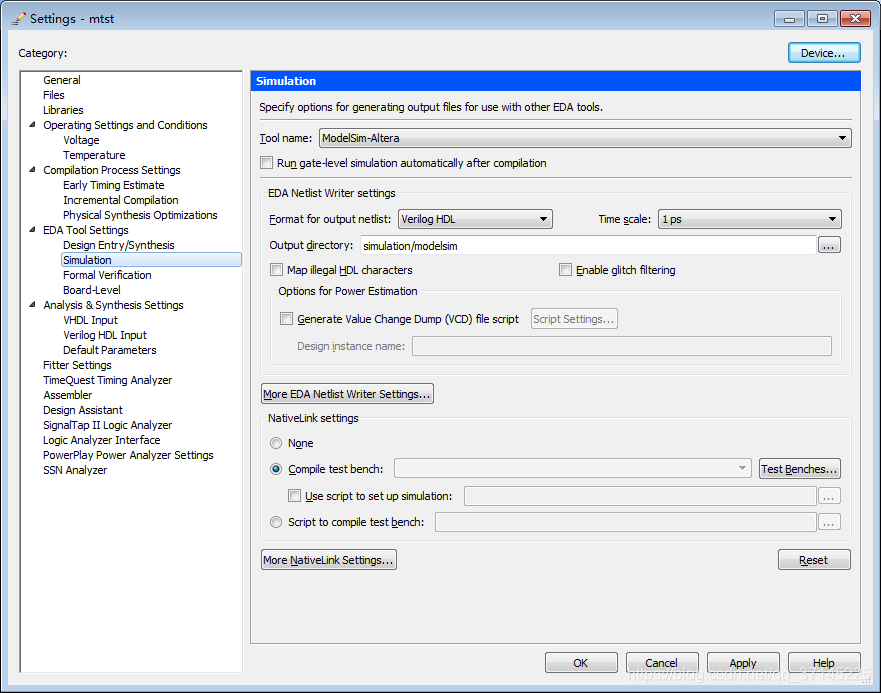Open Libraries category
Image resolution: width=881 pixels, height=693 pixels.
click(63, 110)
